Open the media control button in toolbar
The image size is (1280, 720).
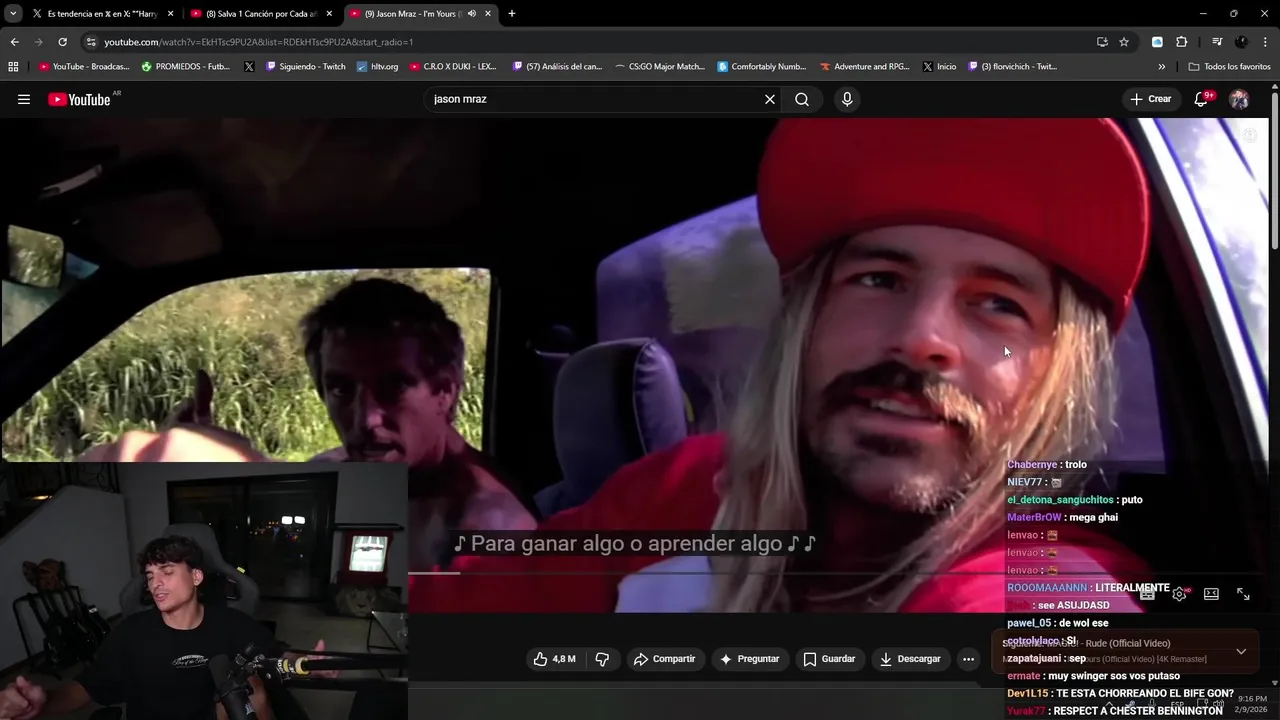(x=1217, y=42)
